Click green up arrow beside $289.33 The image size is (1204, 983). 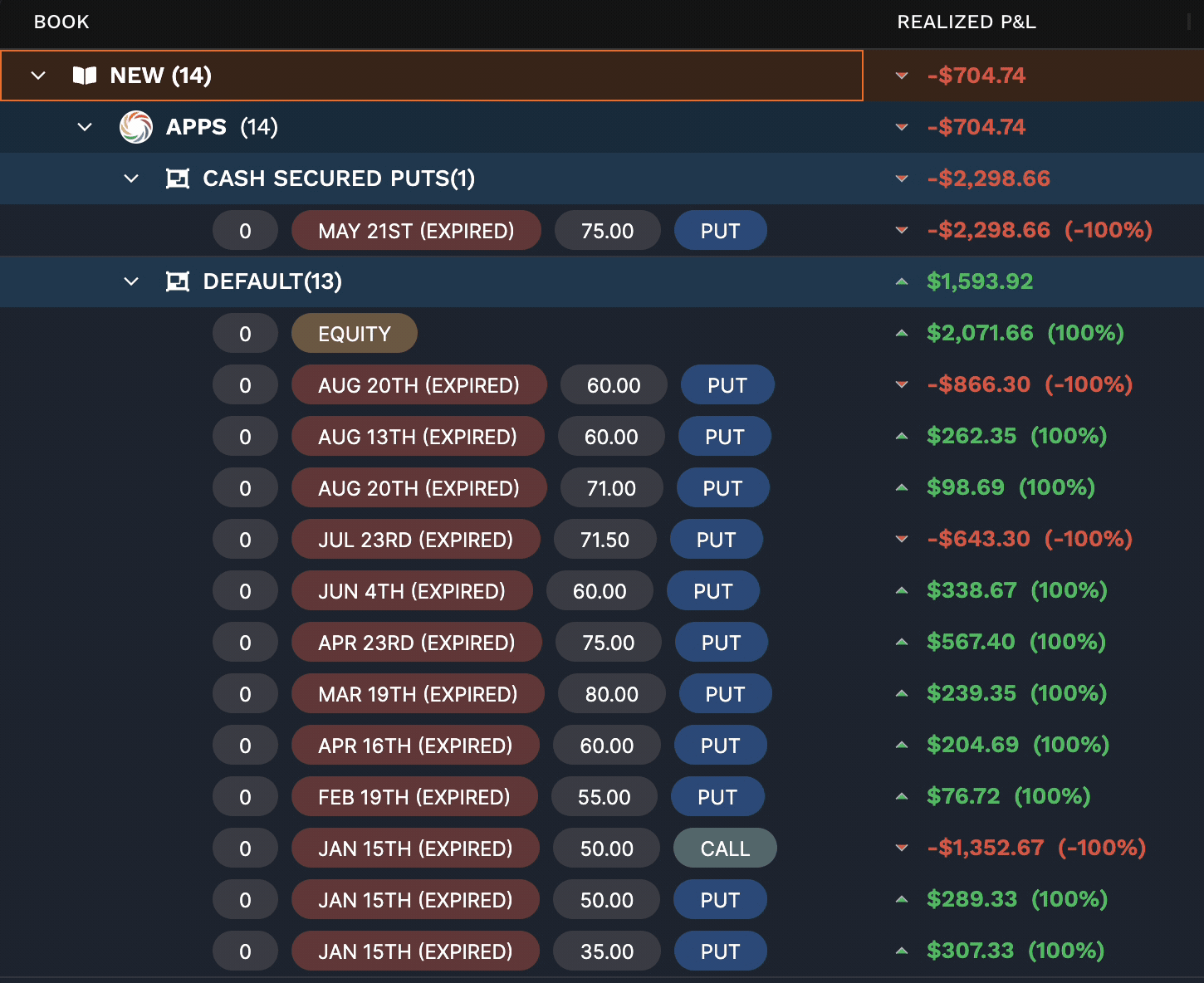[902, 899]
